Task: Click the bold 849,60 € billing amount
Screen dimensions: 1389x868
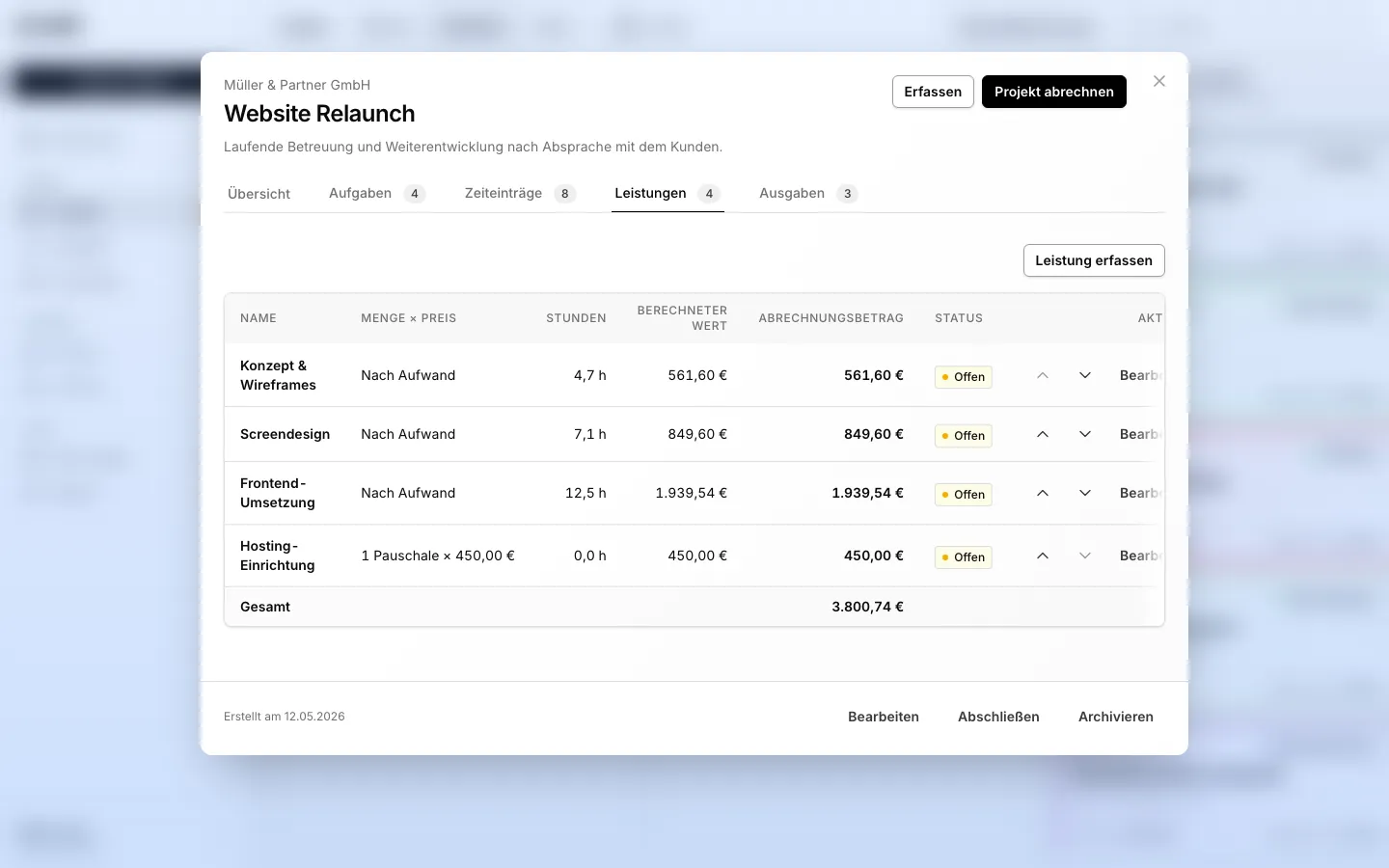Action: coord(874,434)
